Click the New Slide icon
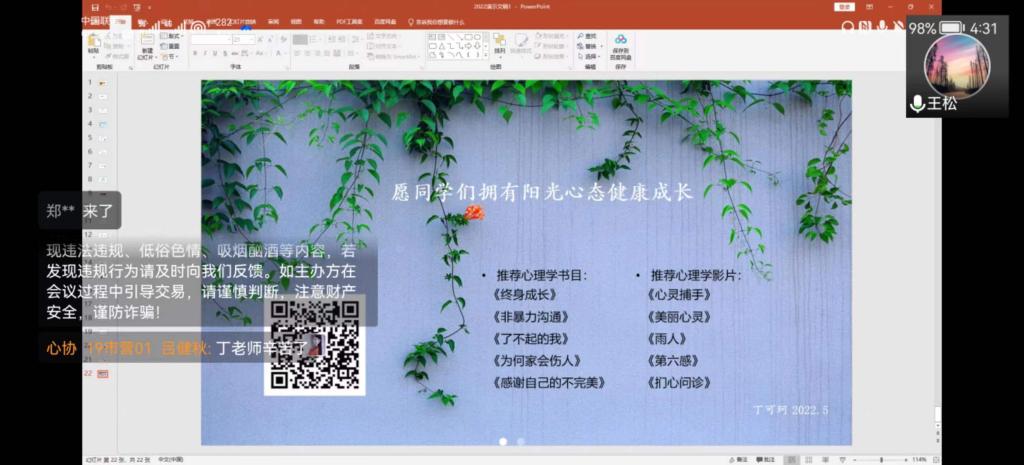The height and width of the screenshot is (465, 1024). coord(147,43)
